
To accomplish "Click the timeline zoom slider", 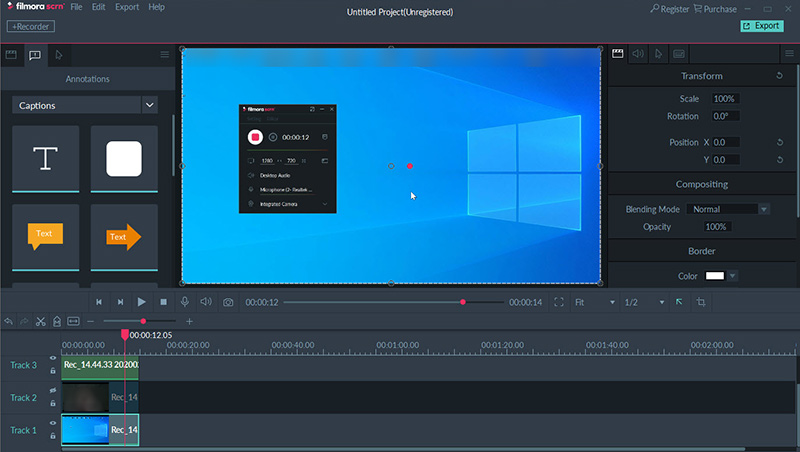I will (139, 321).
